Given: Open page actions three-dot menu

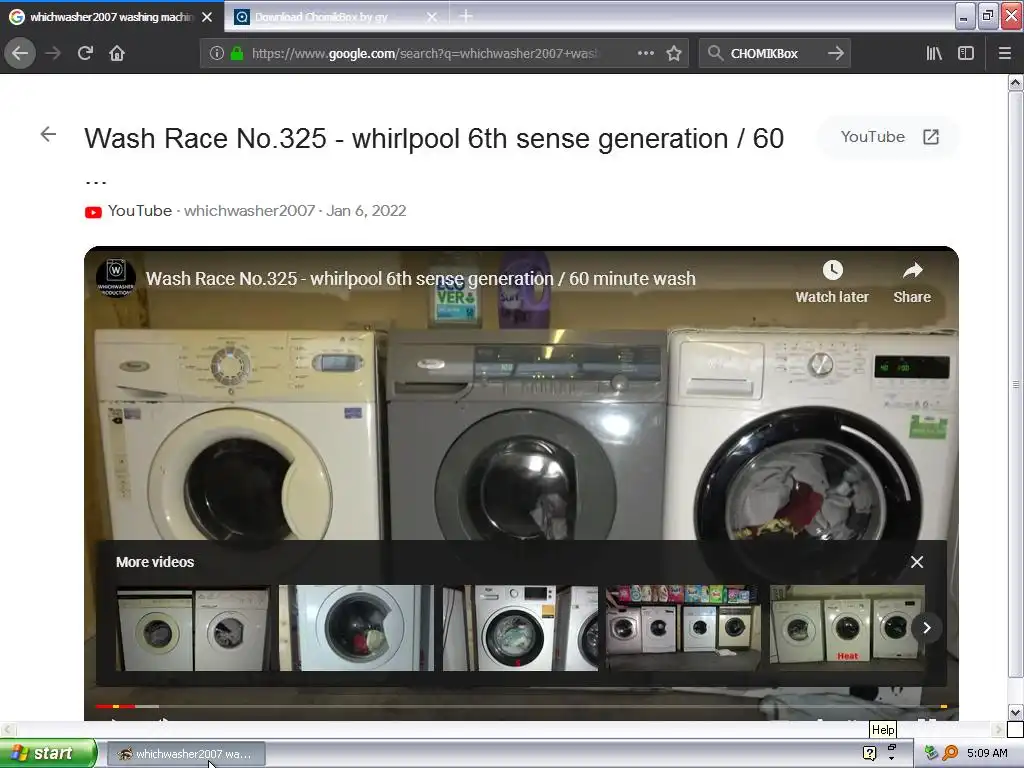Looking at the screenshot, I should (645, 53).
